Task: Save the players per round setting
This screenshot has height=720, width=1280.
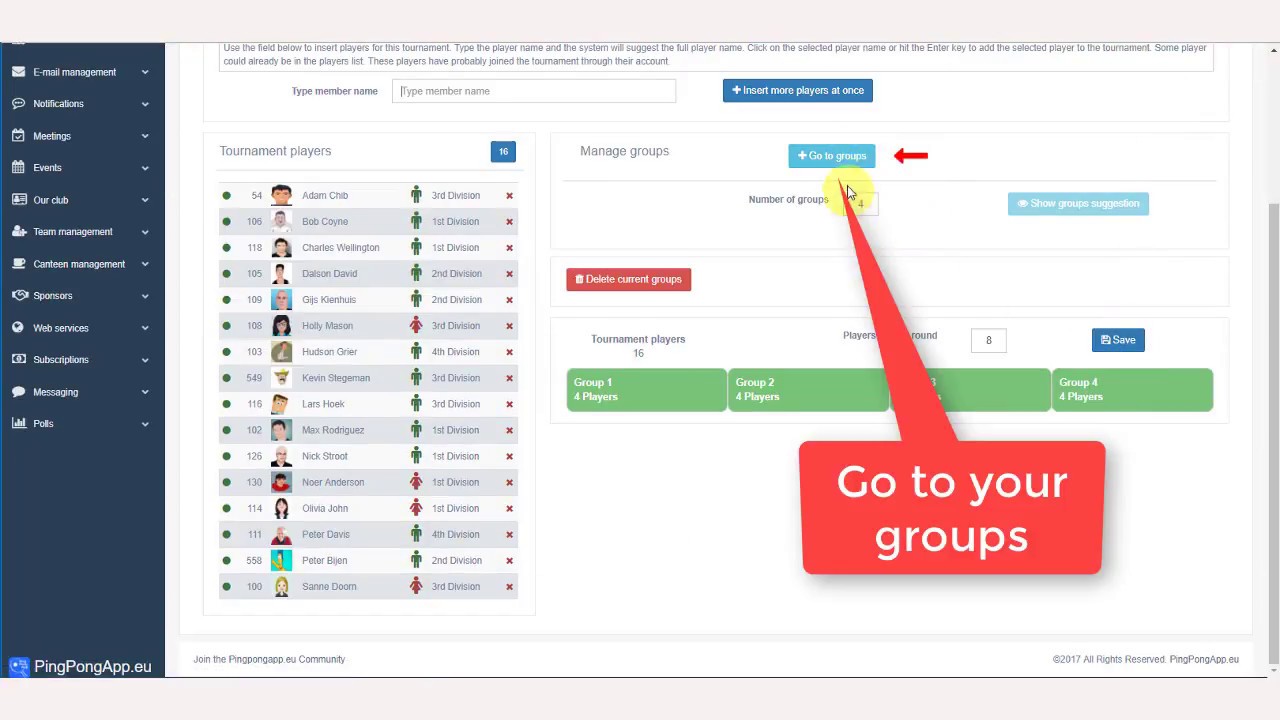Action: [1118, 340]
